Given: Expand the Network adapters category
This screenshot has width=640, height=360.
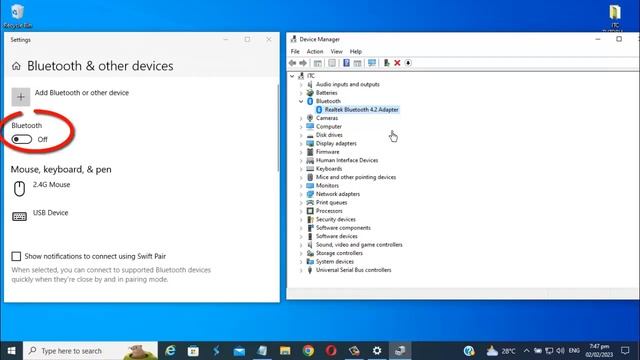Looking at the screenshot, I should click(301, 194).
